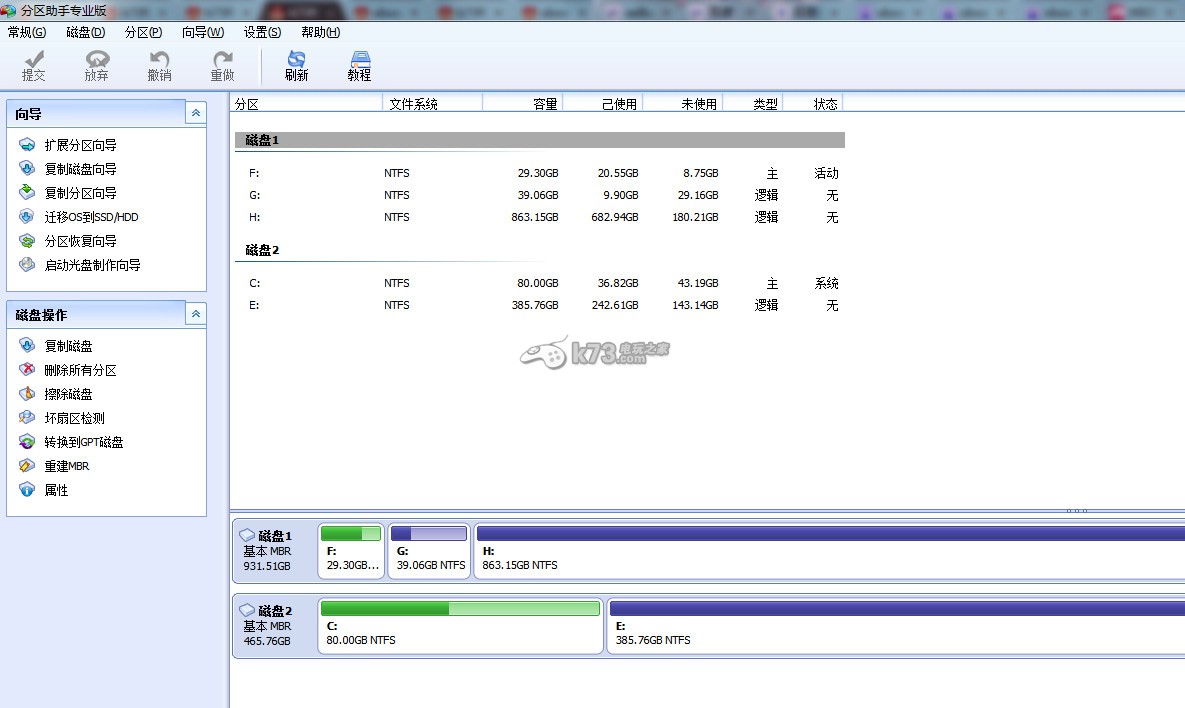This screenshot has width=1185, height=708.
Task: Select the G: partition block on disk 1
Action: pyautogui.click(x=429, y=551)
